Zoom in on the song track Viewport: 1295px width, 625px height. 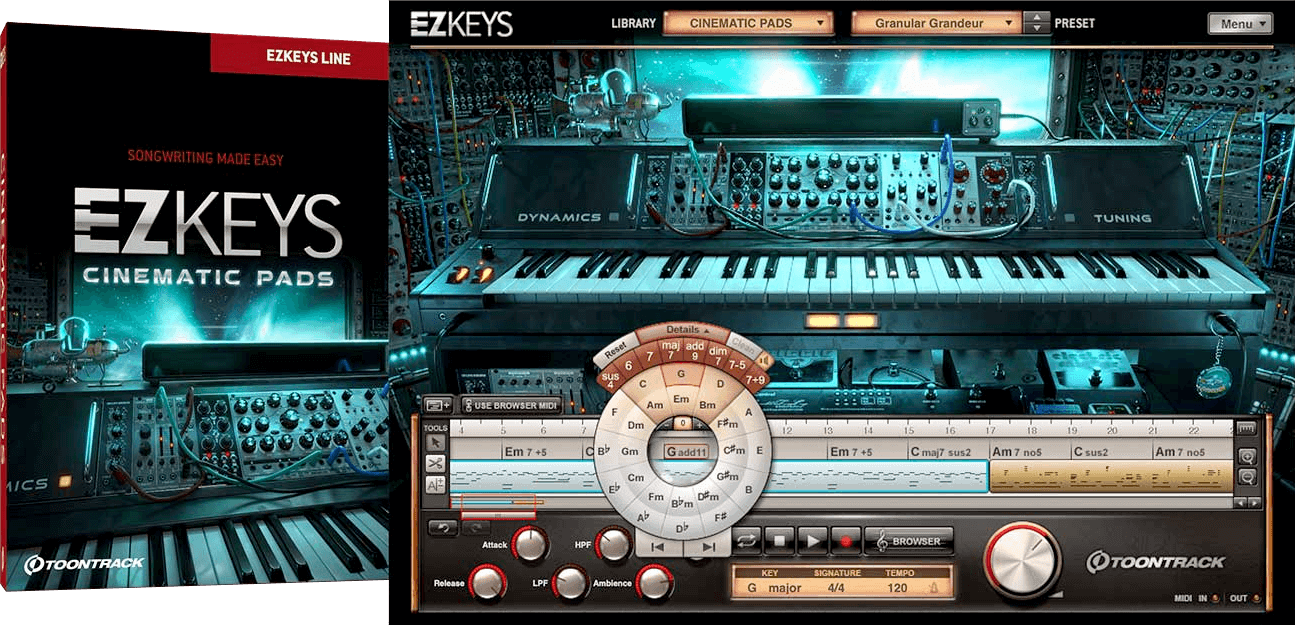(1247, 456)
